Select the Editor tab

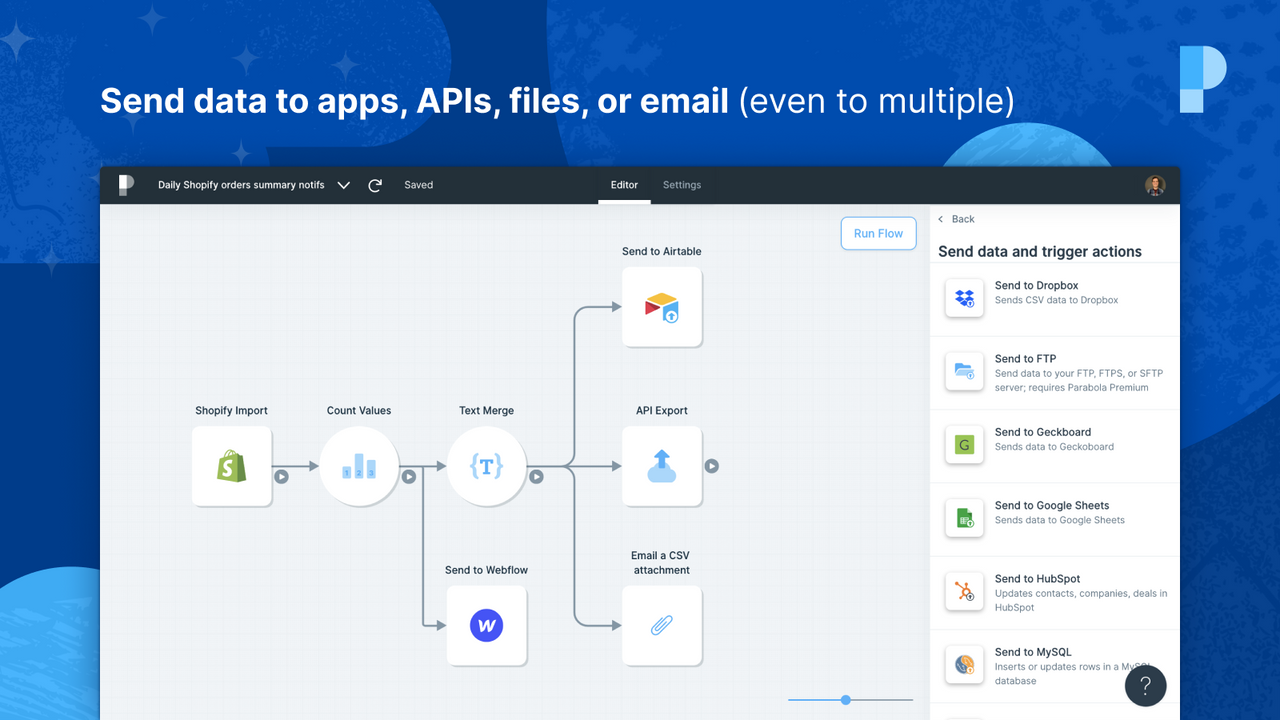624,185
